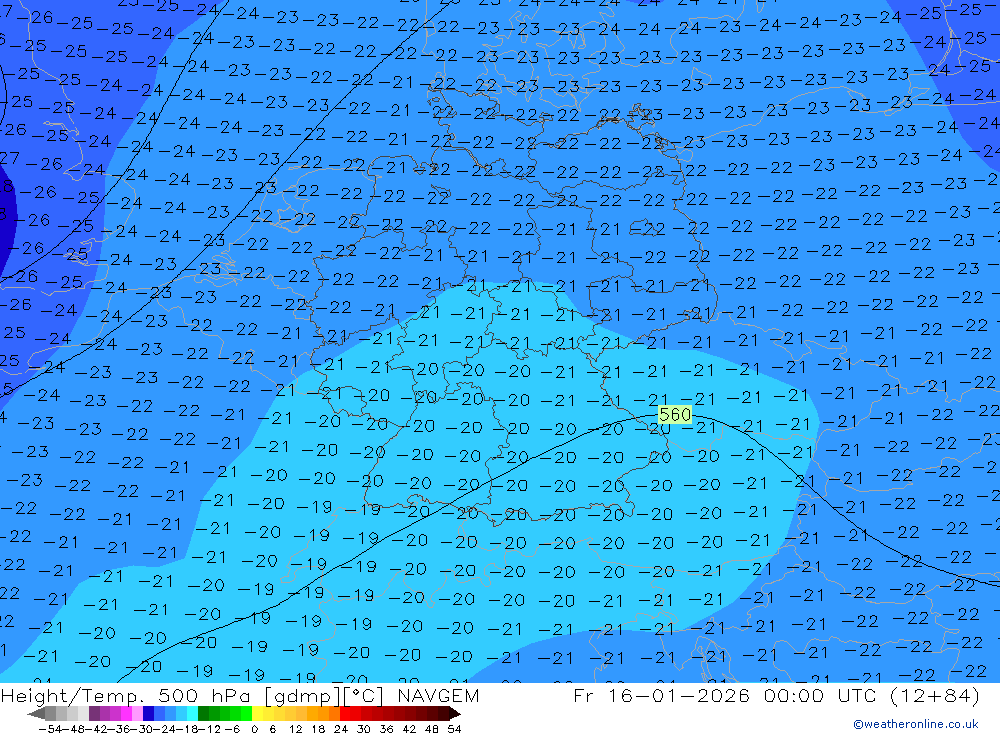Pick the yellow legend swatch at 0
Viewport: 1000px width, 733px height.
click(258, 714)
